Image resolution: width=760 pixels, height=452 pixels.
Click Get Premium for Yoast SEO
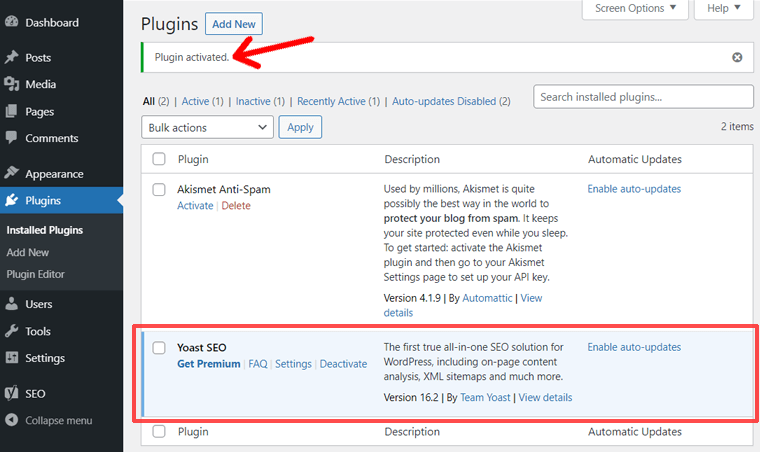pos(208,364)
